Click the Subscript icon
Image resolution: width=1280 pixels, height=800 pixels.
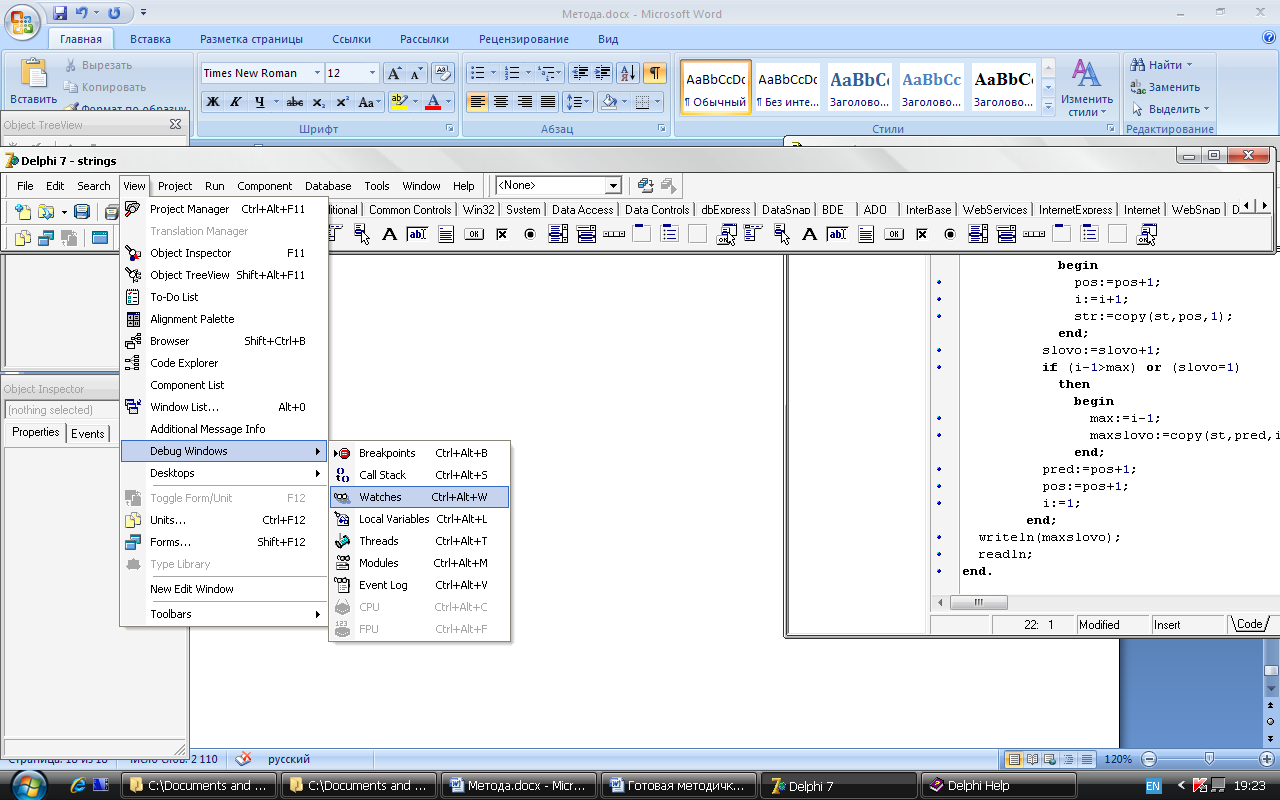318,102
